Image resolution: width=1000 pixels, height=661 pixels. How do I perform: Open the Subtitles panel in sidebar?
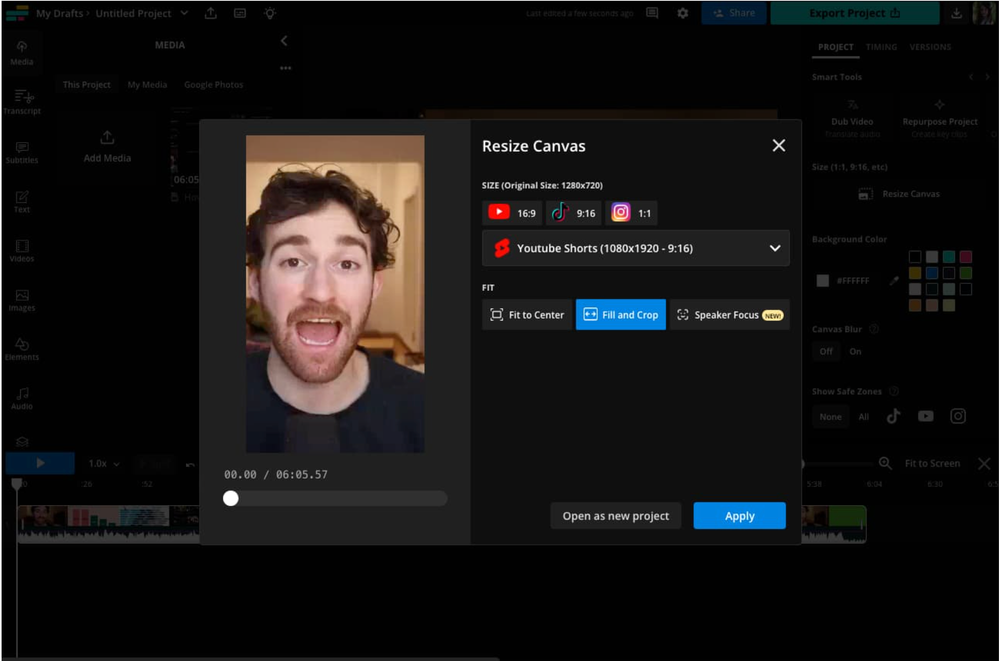(x=21, y=152)
